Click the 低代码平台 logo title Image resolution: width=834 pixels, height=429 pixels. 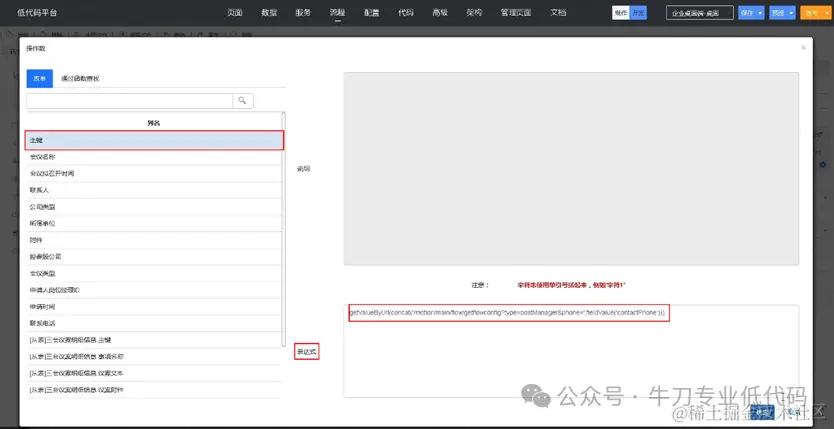click(37, 13)
